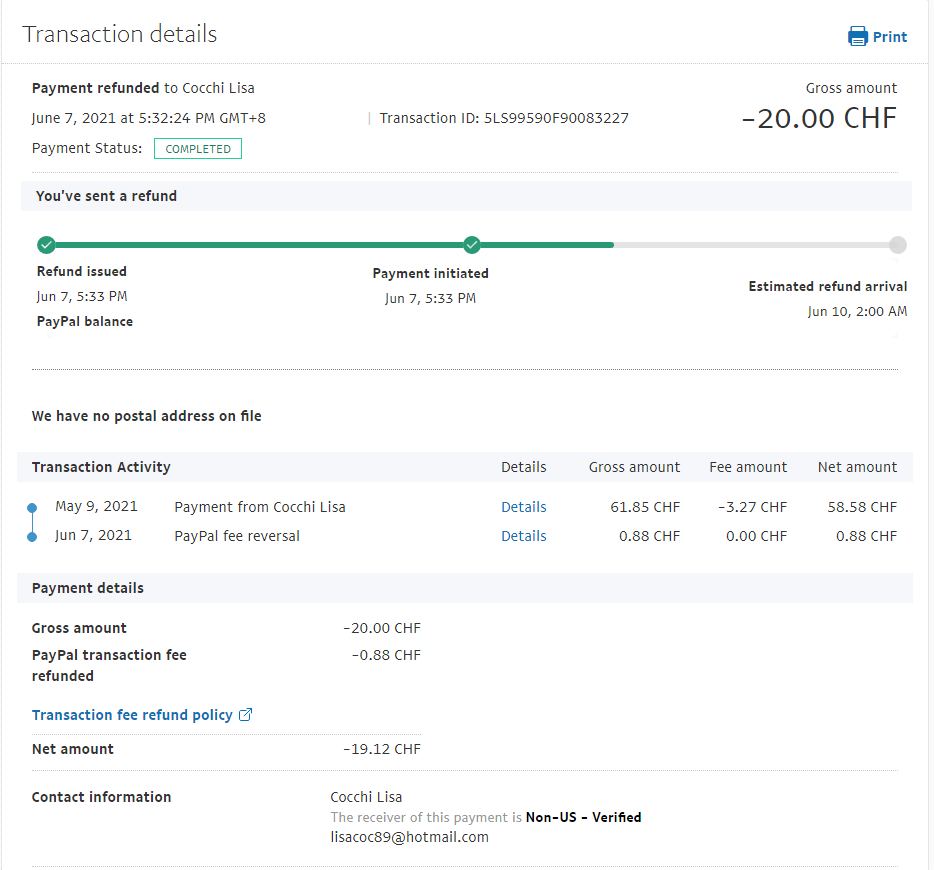The height and width of the screenshot is (870, 934).
Task: Click the Payment details section header
Action: [88, 588]
